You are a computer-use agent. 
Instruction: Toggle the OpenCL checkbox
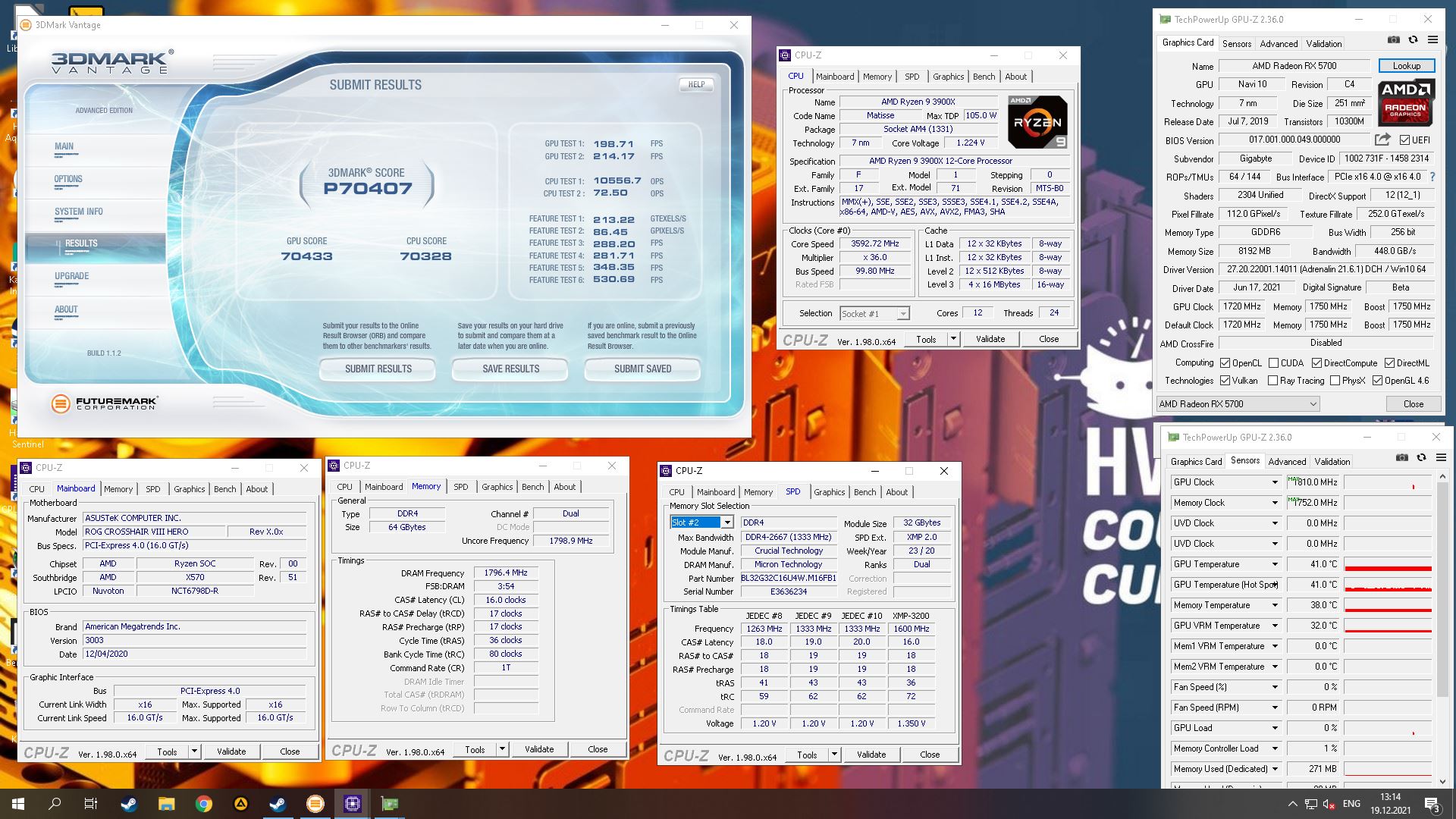click(1225, 363)
